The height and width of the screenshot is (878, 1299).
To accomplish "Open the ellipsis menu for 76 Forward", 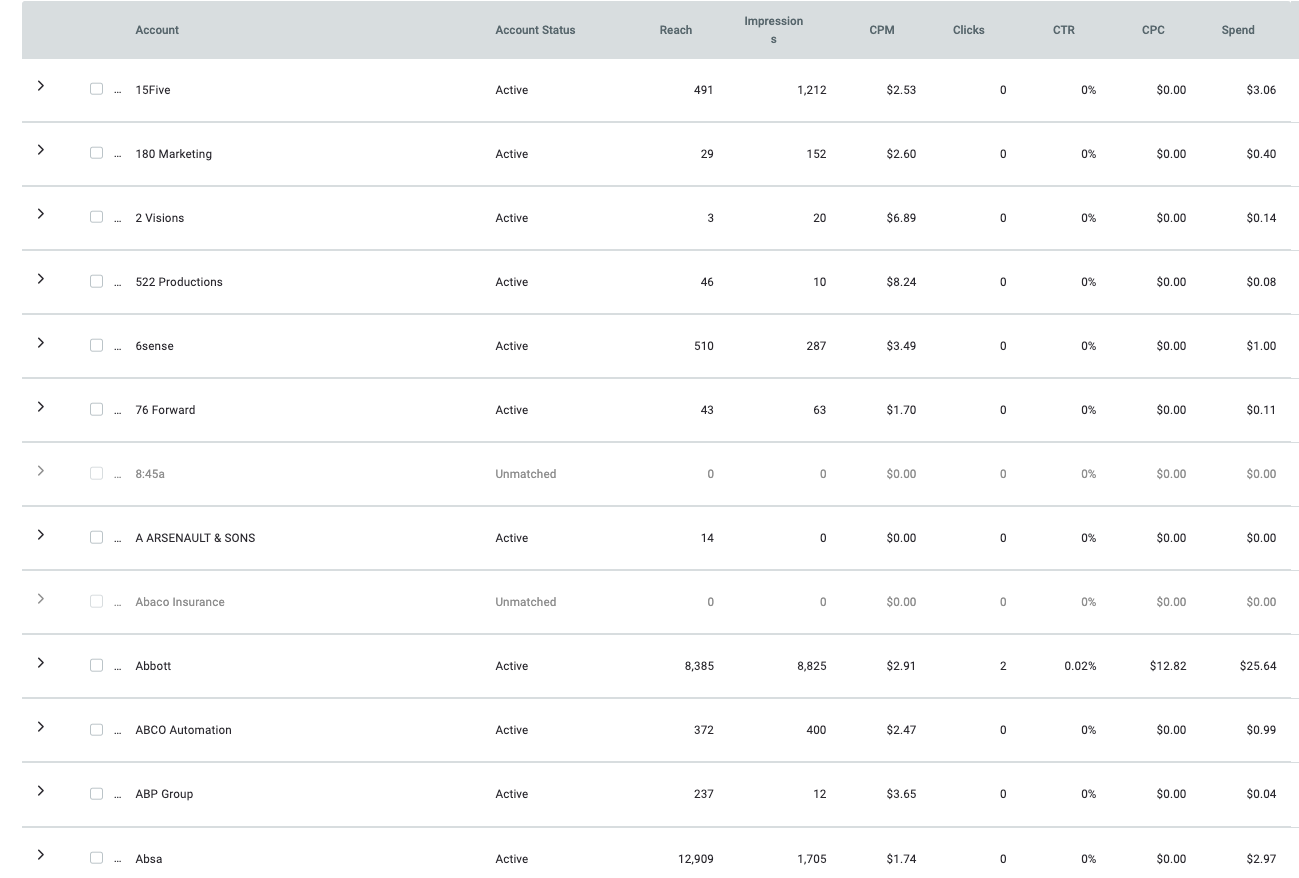I will point(118,411).
